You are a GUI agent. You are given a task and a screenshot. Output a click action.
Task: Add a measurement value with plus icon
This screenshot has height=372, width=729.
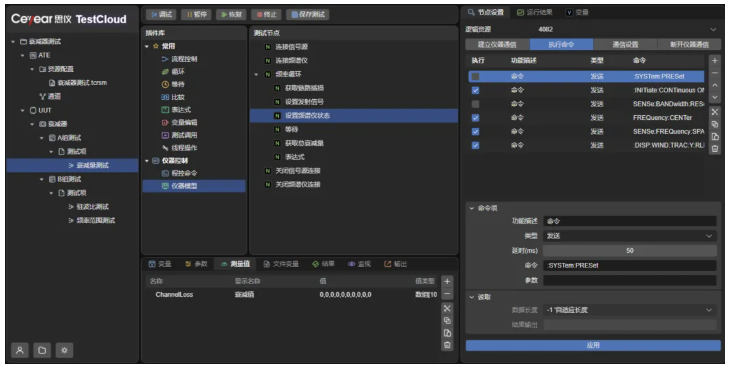pos(447,281)
